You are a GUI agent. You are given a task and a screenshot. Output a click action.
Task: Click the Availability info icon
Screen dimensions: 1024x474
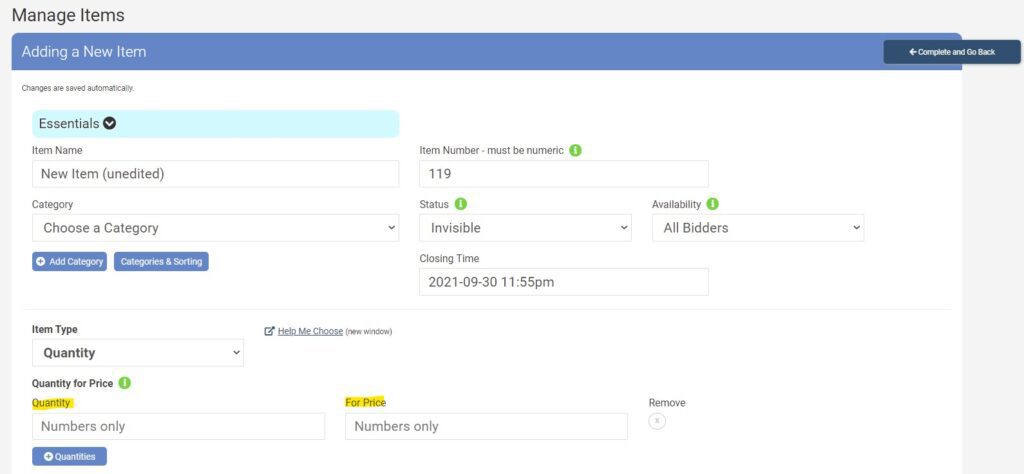click(x=713, y=204)
